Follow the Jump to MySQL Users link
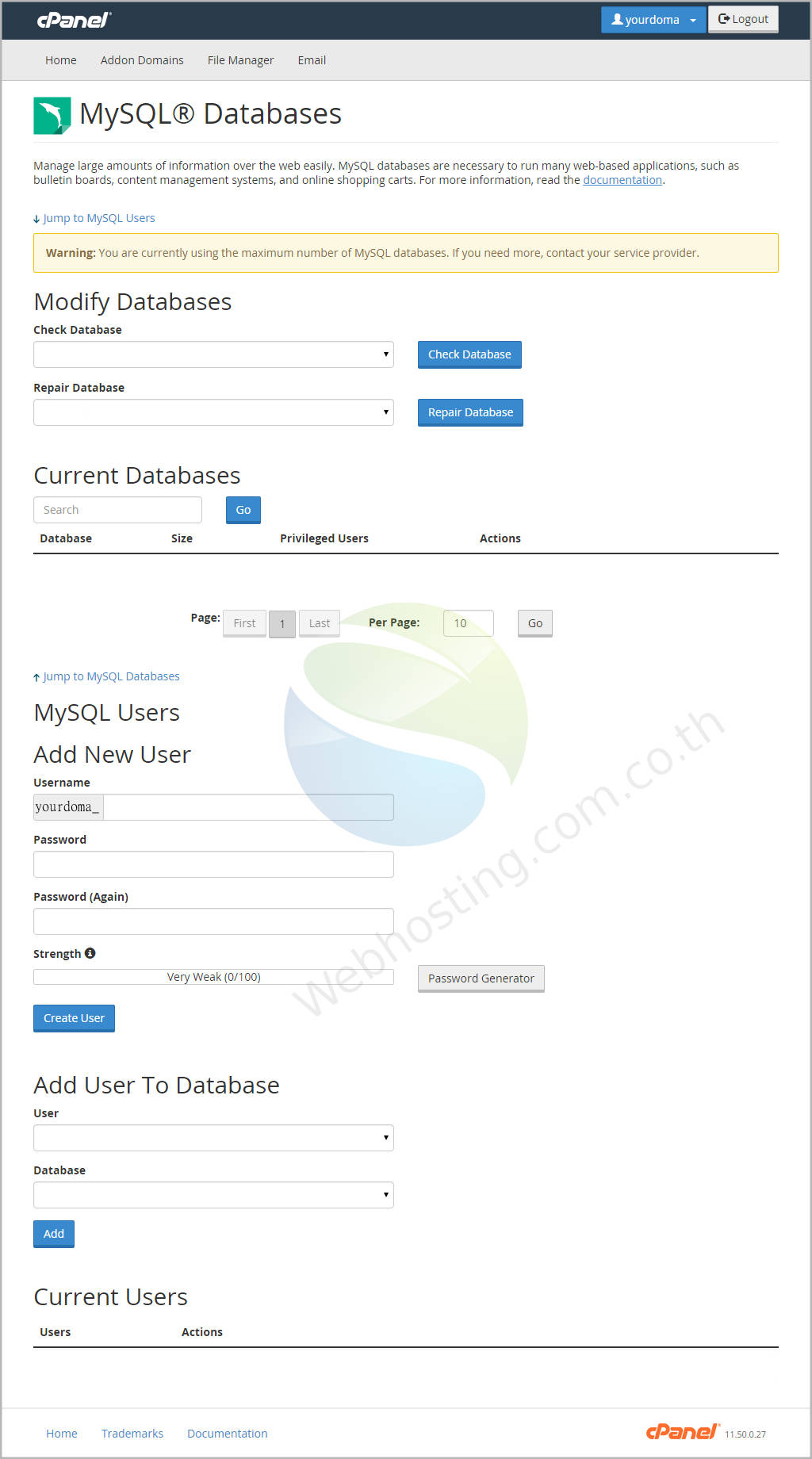Image resolution: width=812 pixels, height=1459 pixels. [x=98, y=218]
